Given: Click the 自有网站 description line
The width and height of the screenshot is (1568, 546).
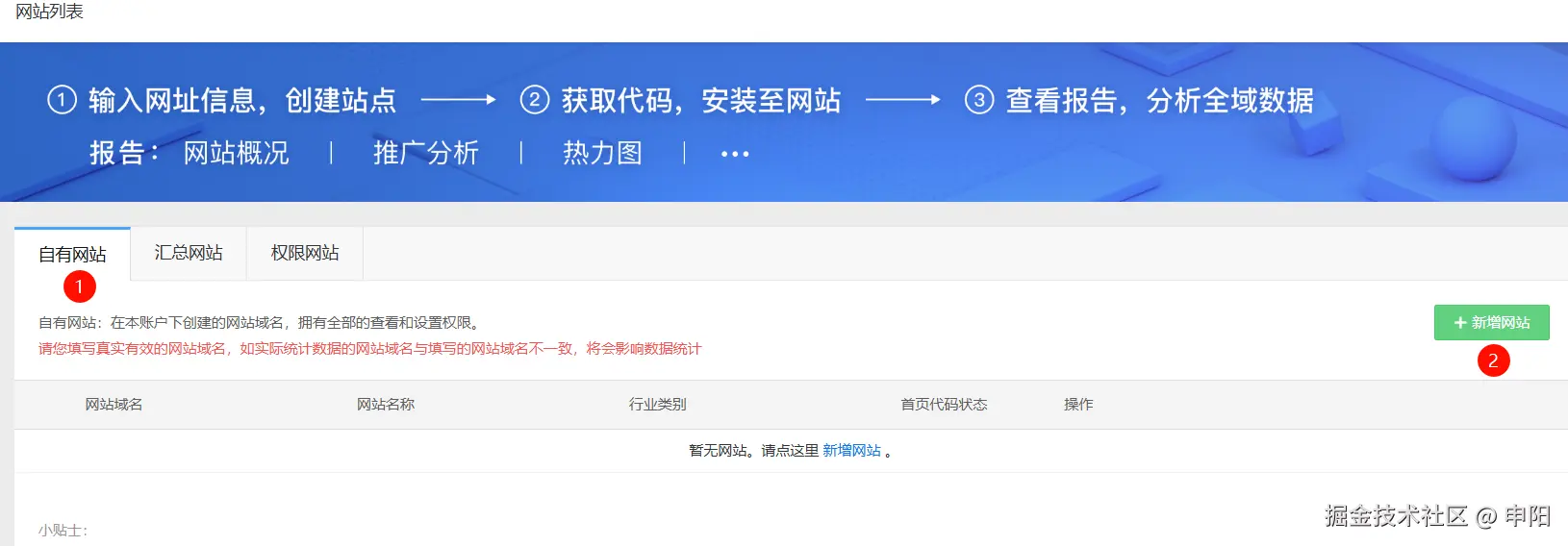Looking at the screenshot, I should click(262, 323).
